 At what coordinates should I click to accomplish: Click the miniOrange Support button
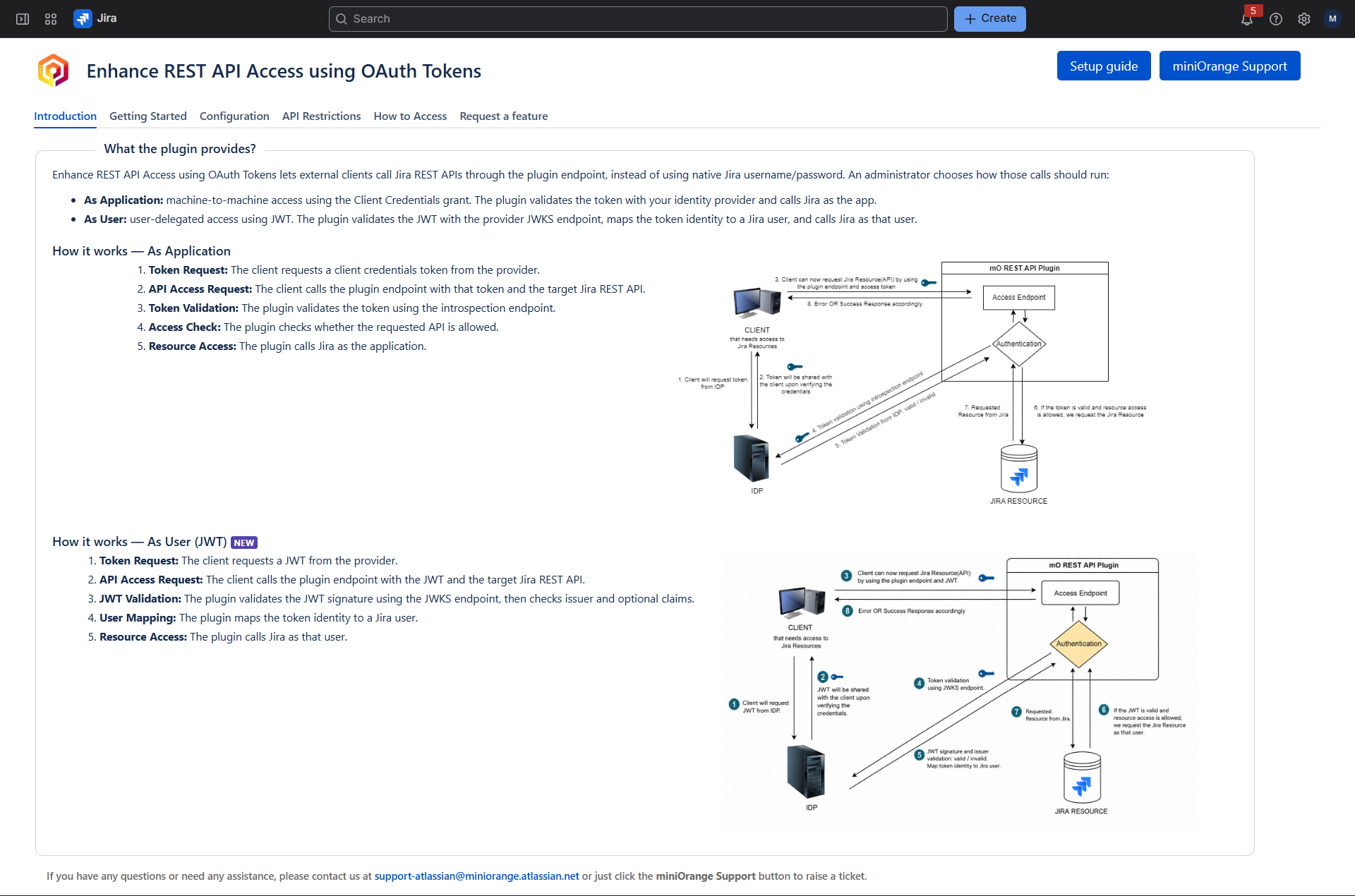[1229, 66]
